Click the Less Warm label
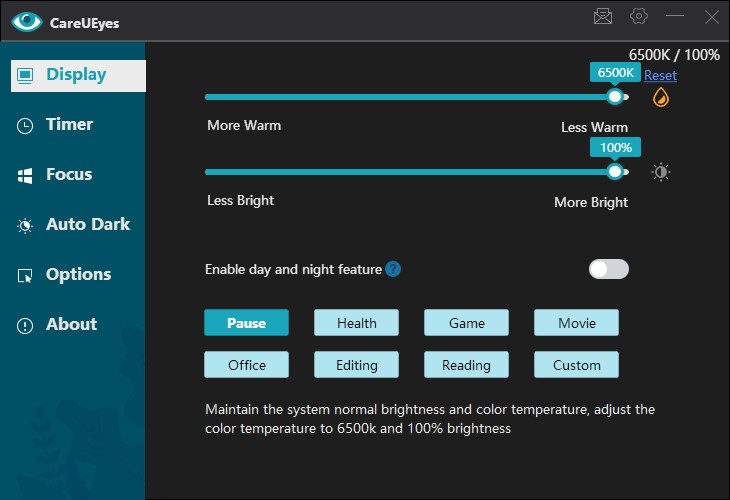 coord(594,127)
